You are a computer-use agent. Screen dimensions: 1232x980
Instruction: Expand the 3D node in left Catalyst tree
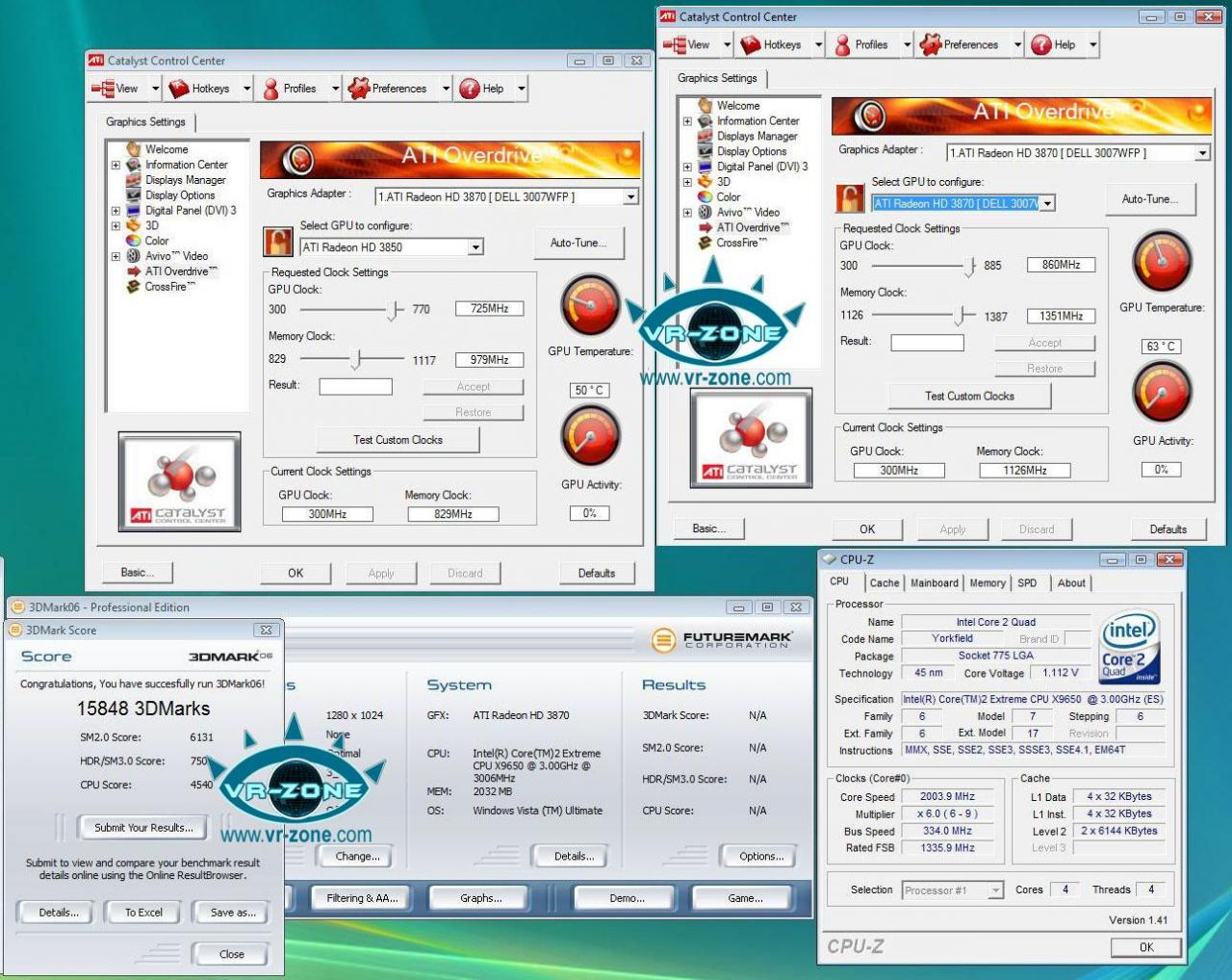[x=115, y=226]
